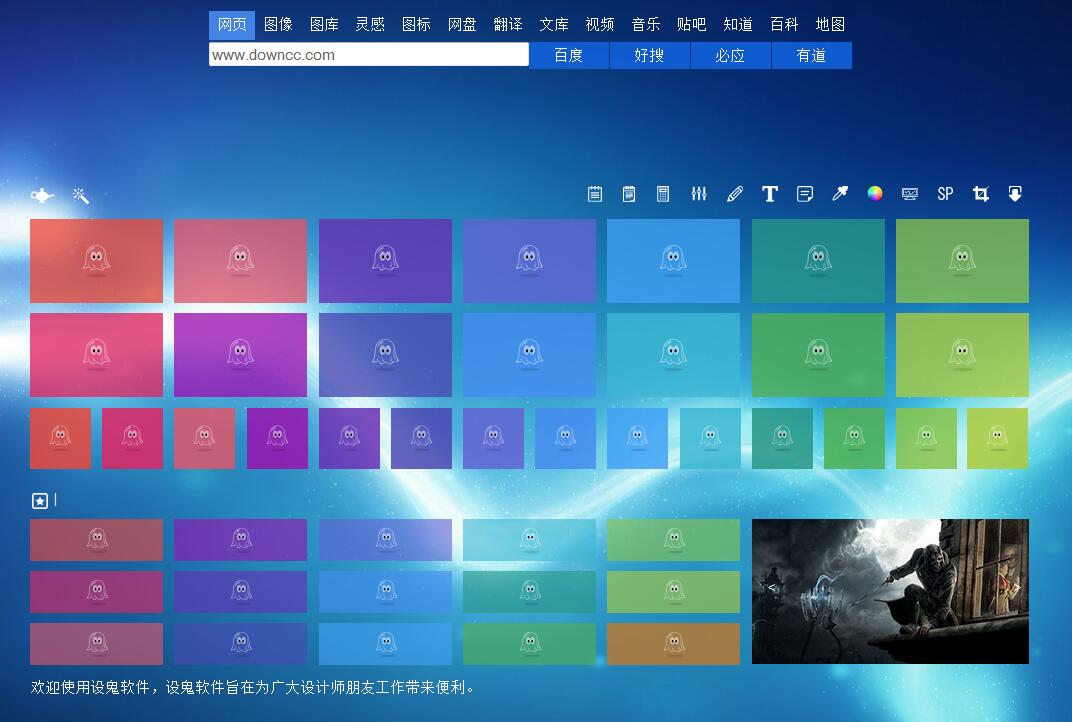The image size is (1072, 722).
Task: Search with the 百度 button
Action: [x=569, y=56]
